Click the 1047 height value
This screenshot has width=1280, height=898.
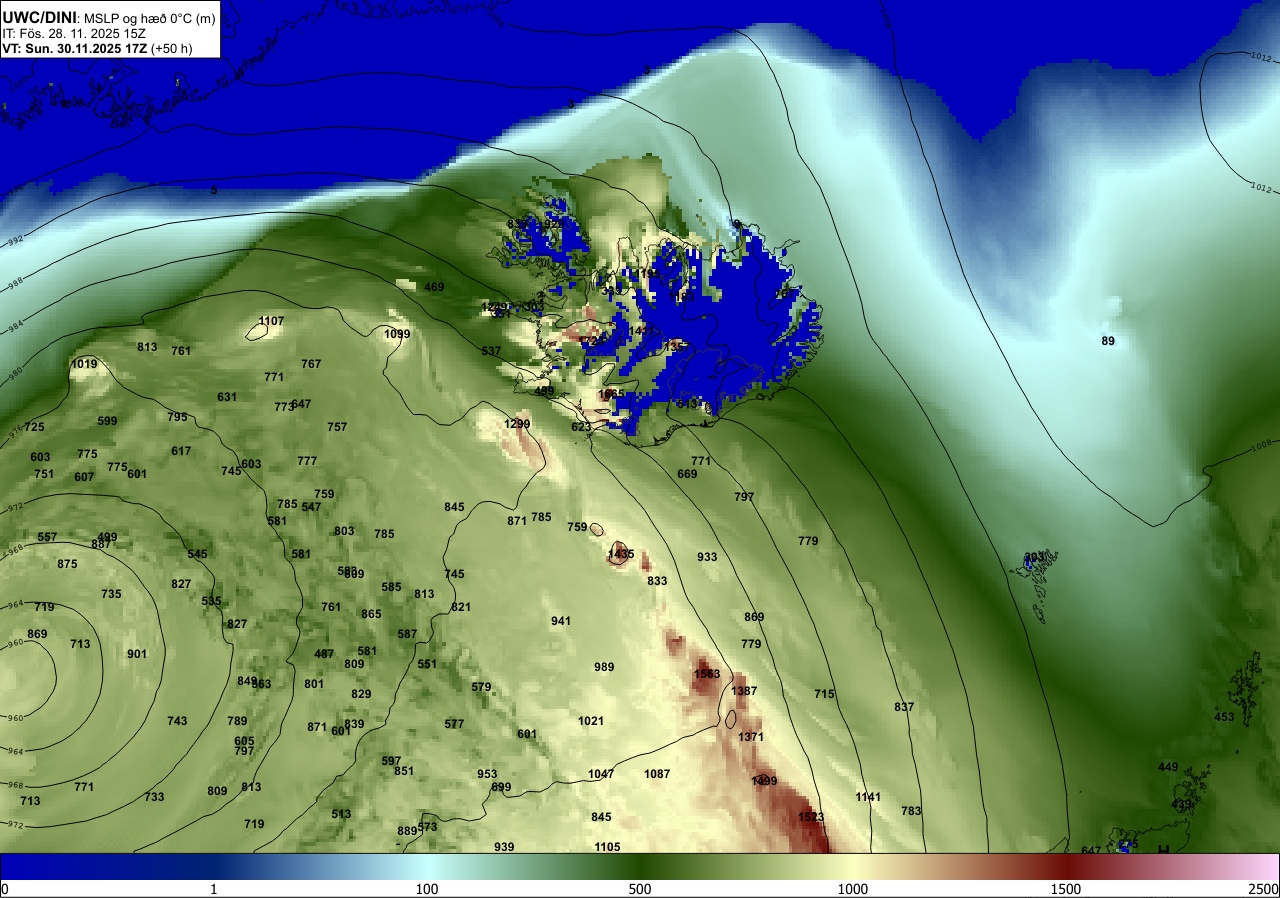[601, 774]
